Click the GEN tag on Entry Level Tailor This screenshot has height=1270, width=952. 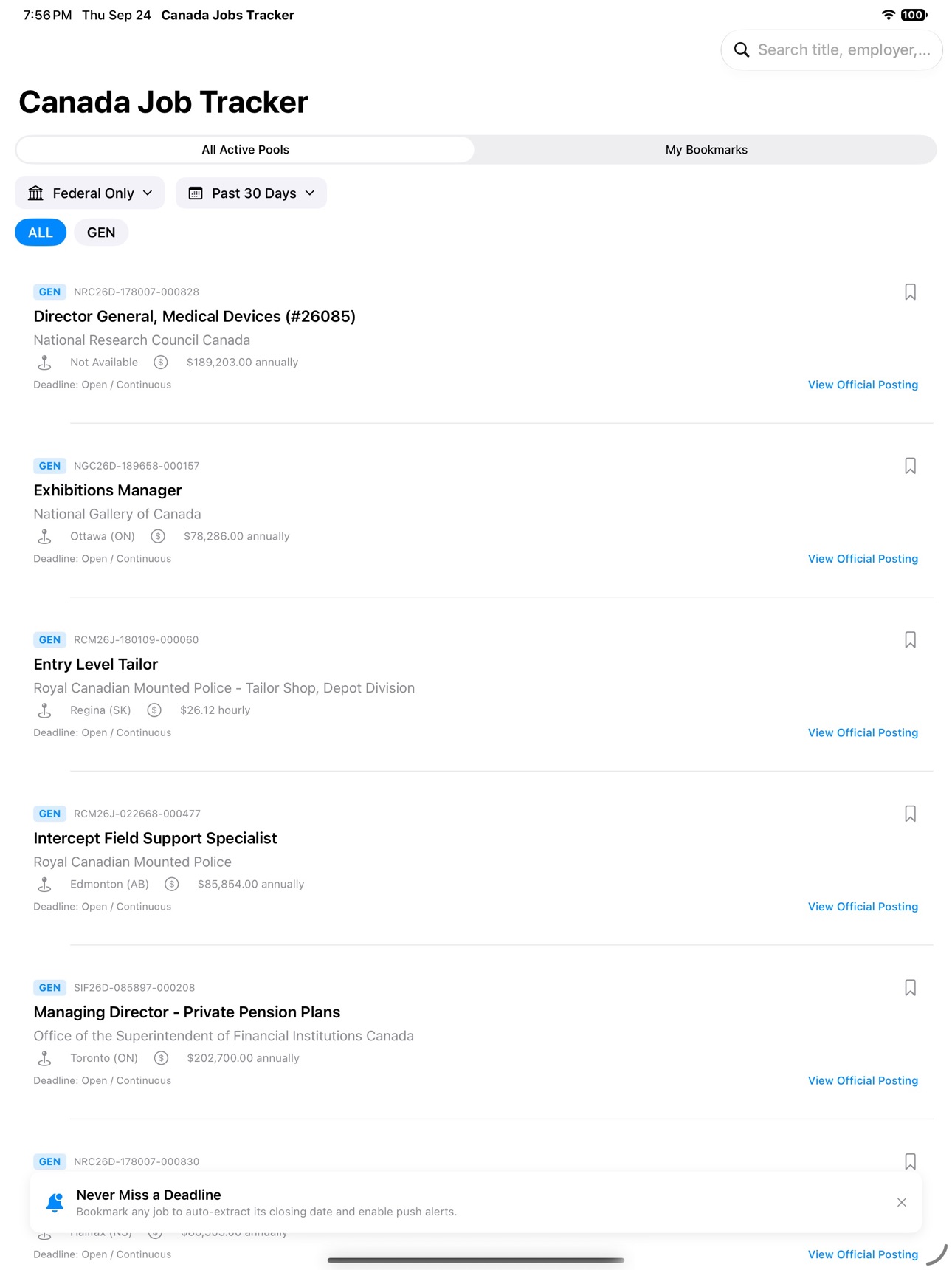tap(49, 640)
